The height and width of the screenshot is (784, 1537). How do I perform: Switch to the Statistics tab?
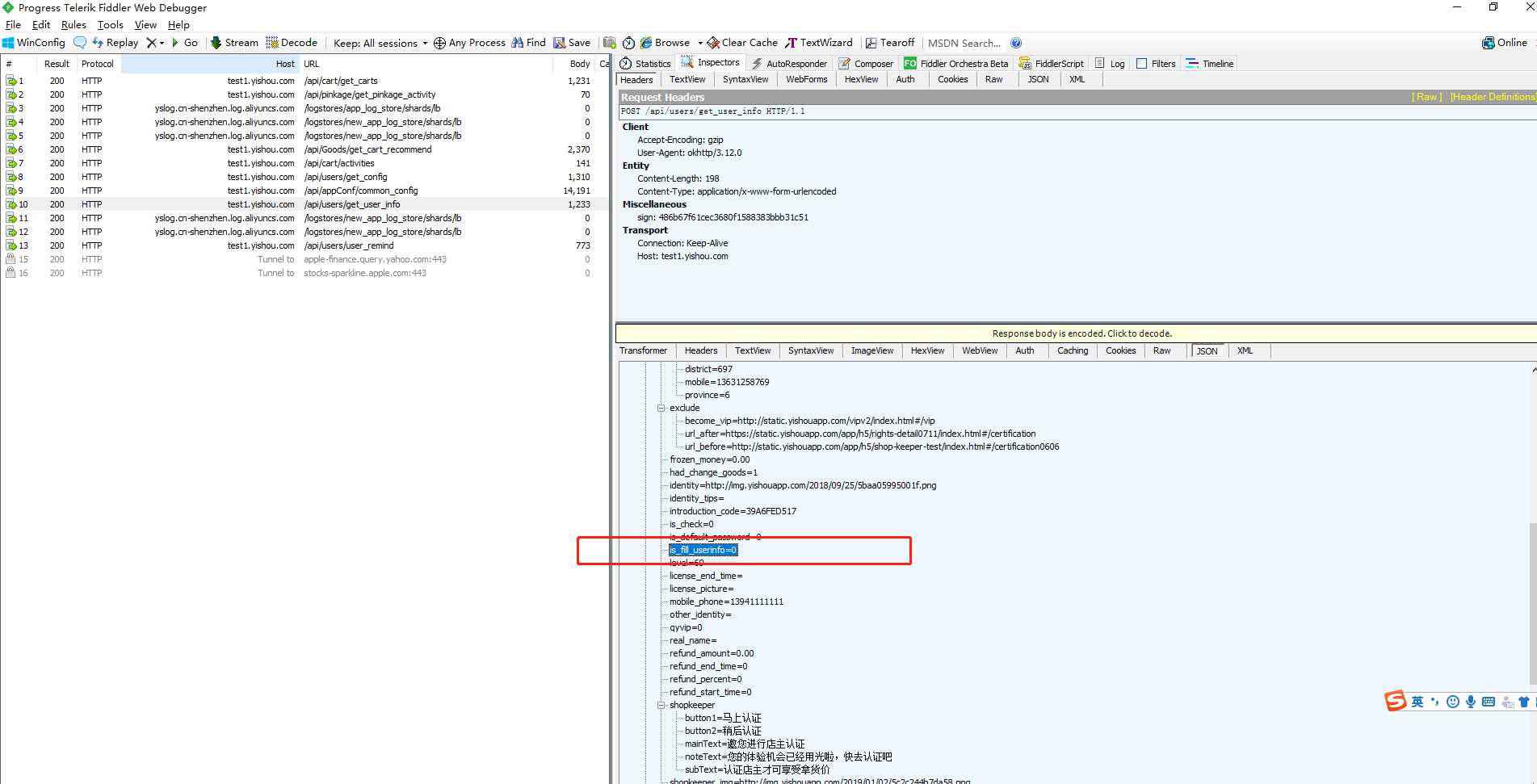pyautogui.click(x=645, y=63)
